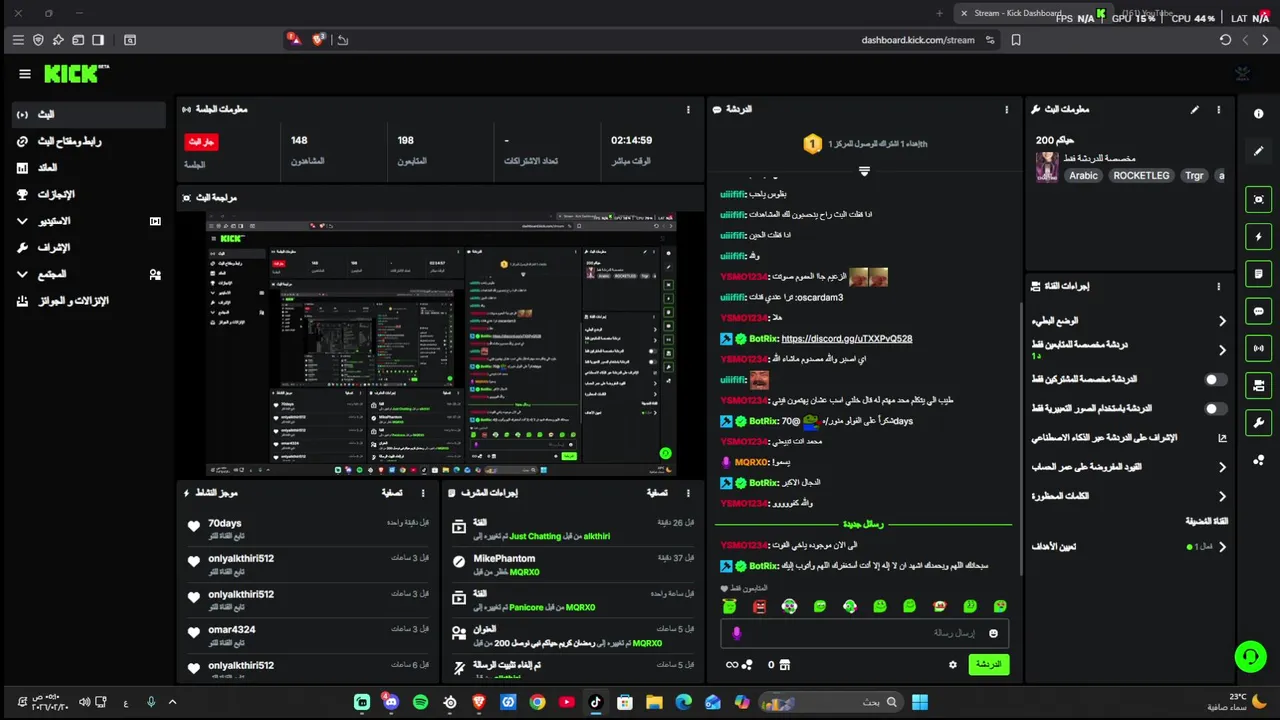Open the Kick hamburger menu

click(25, 74)
